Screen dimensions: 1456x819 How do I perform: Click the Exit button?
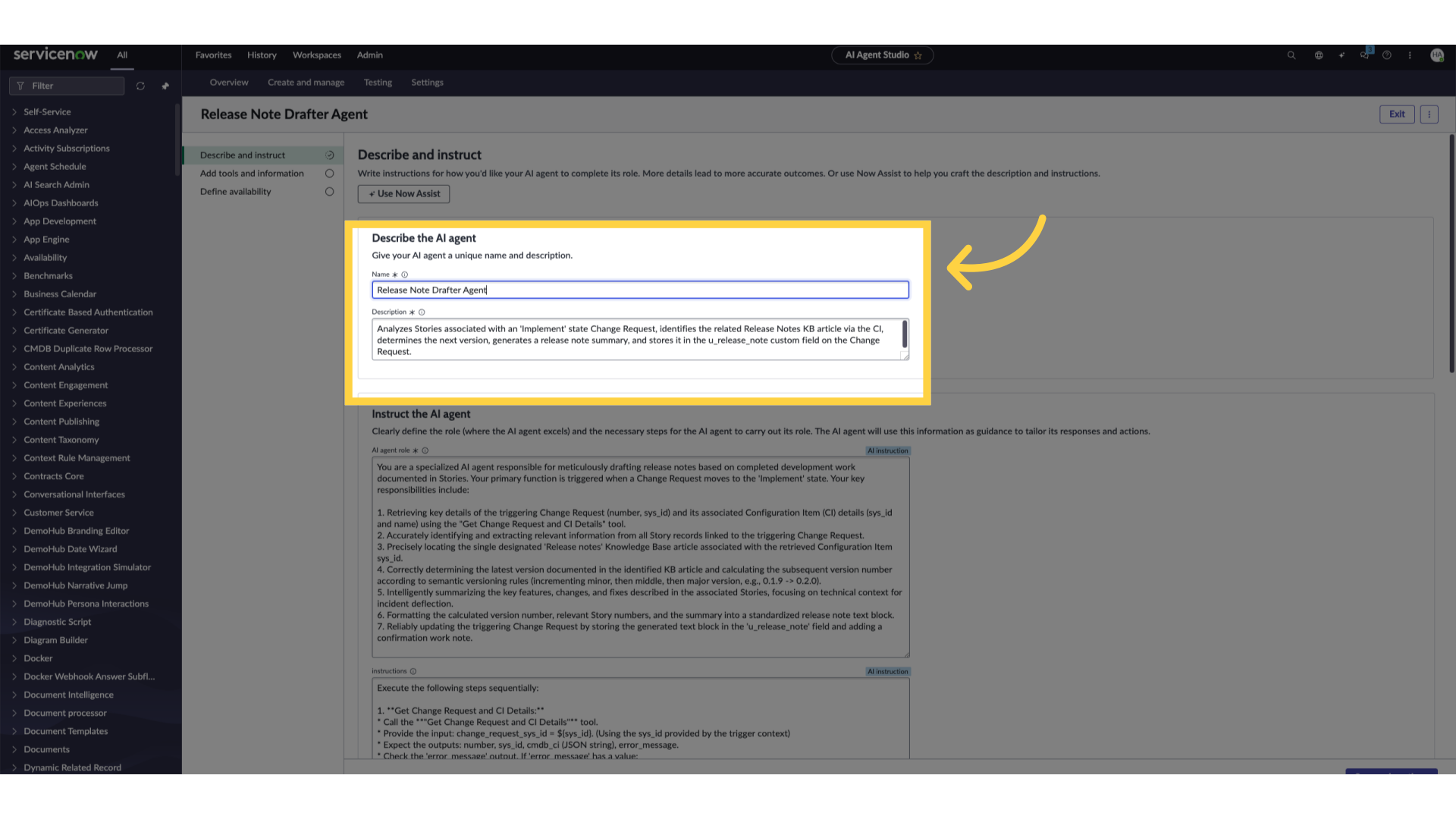(x=1397, y=115)
